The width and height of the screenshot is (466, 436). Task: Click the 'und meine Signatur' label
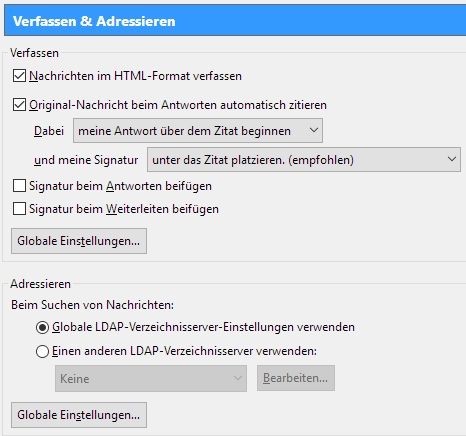[x=86, y=160]
